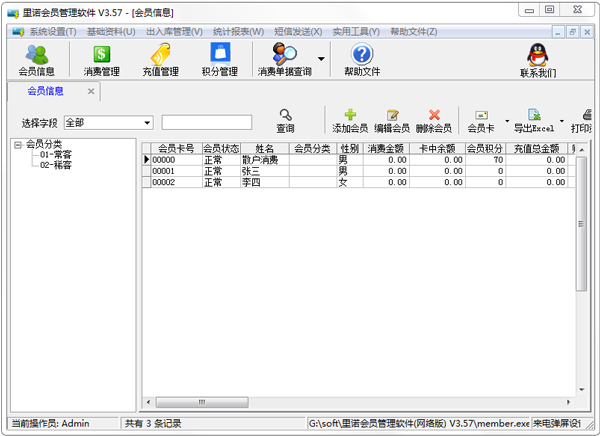This screenshot has height=436, width=600.
Task: Select card number 00002 cell
Action: 176,182
